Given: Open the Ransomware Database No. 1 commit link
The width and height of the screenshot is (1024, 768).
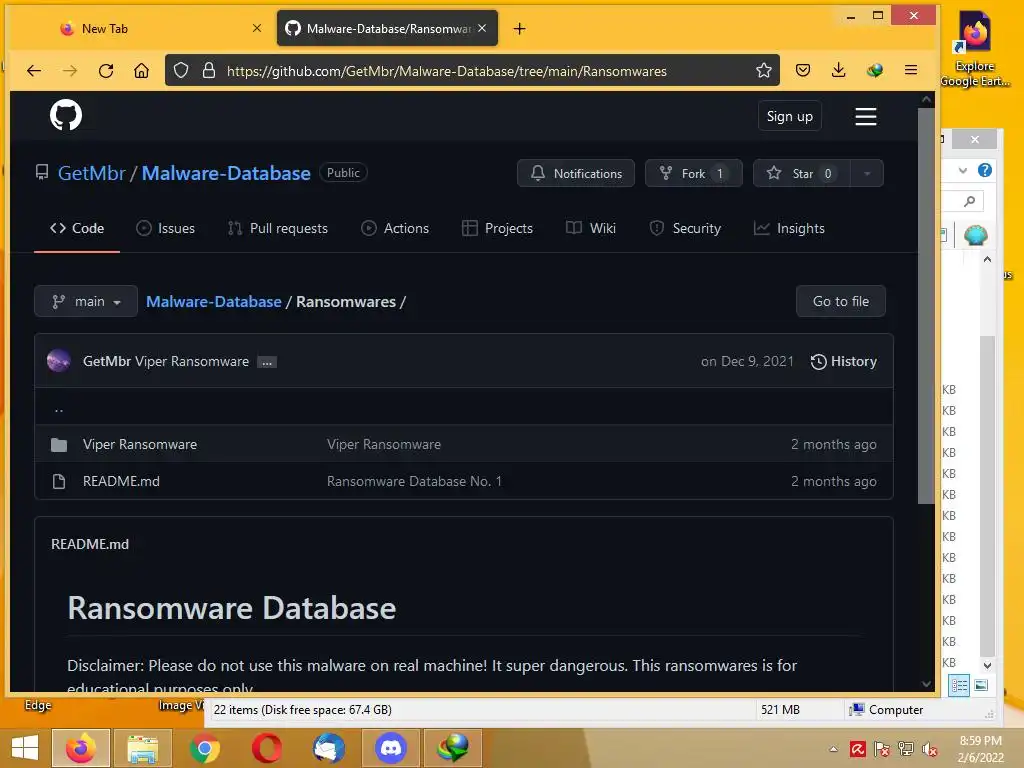Looking at the screenshot, I should (414, 481).
